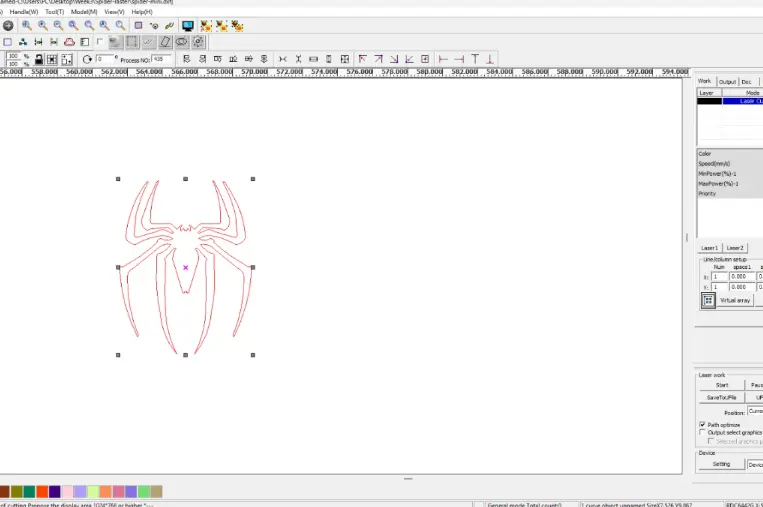Image resolution: width=763 pixels, height=507 pixels.
Task: Click the first orange bug-shaped toolbar icon
Action: tap(206, 26)
